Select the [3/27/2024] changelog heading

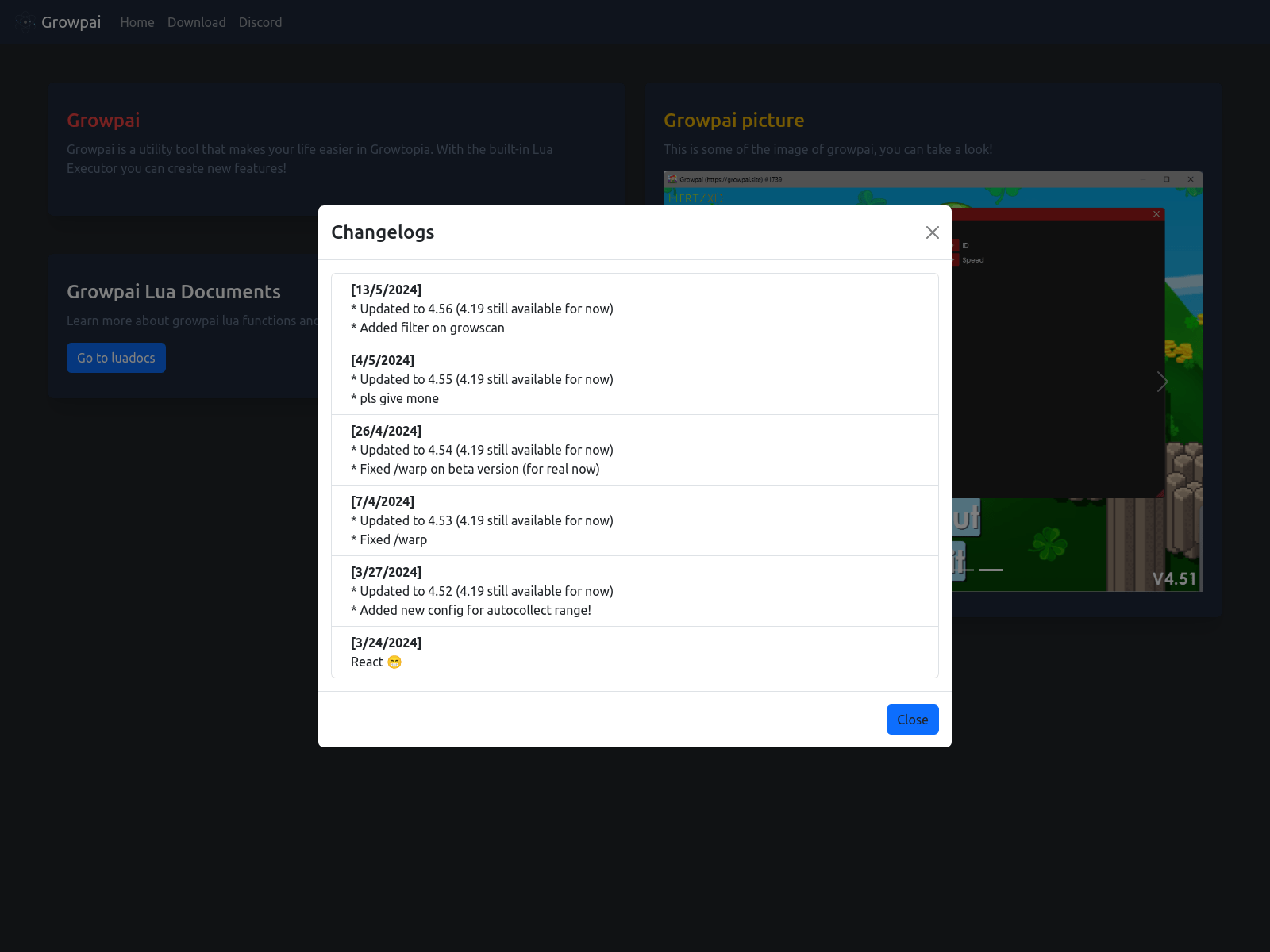[387, 572]
